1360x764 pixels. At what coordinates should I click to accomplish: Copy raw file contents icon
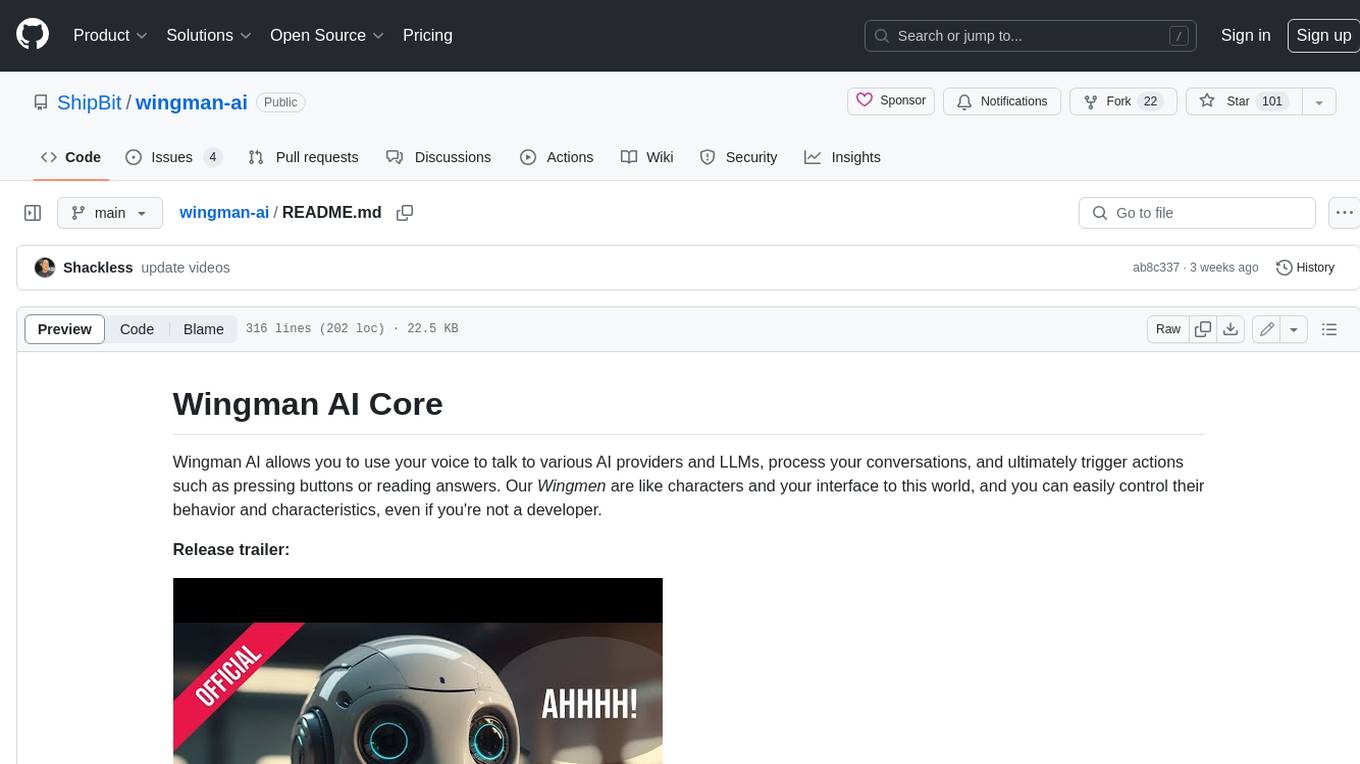click(x=1203, y=329)
